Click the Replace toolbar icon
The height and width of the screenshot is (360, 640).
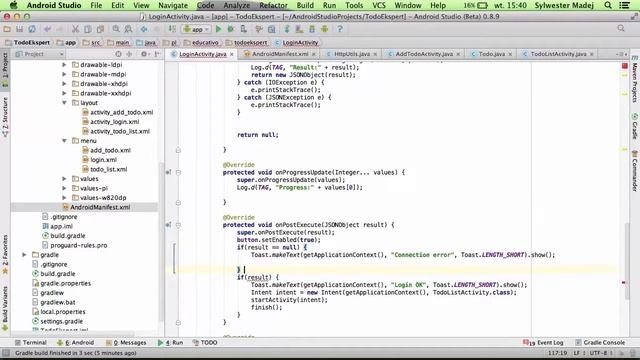coord(128,29)
